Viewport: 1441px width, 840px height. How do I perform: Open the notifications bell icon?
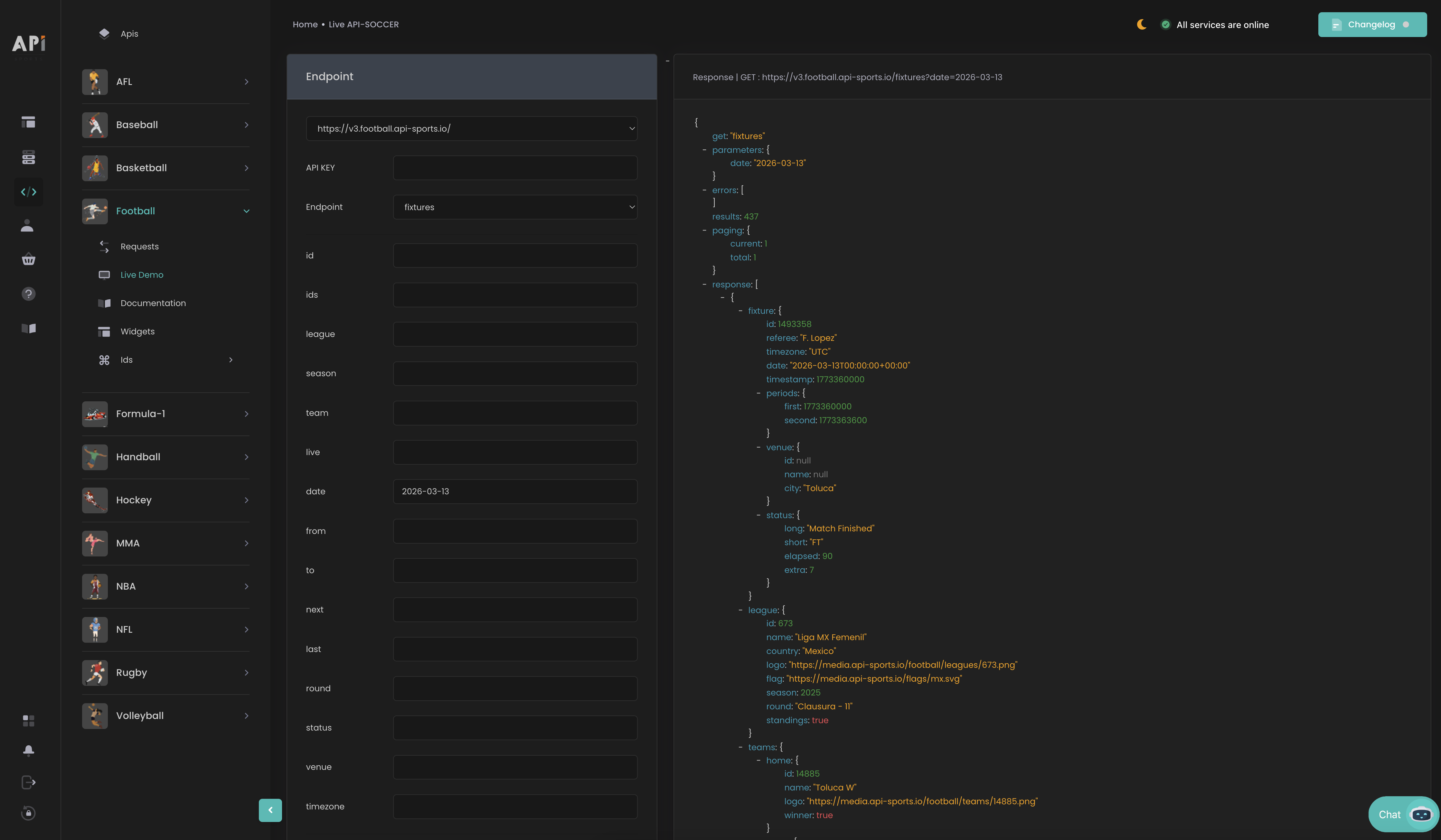click(28, 750)
